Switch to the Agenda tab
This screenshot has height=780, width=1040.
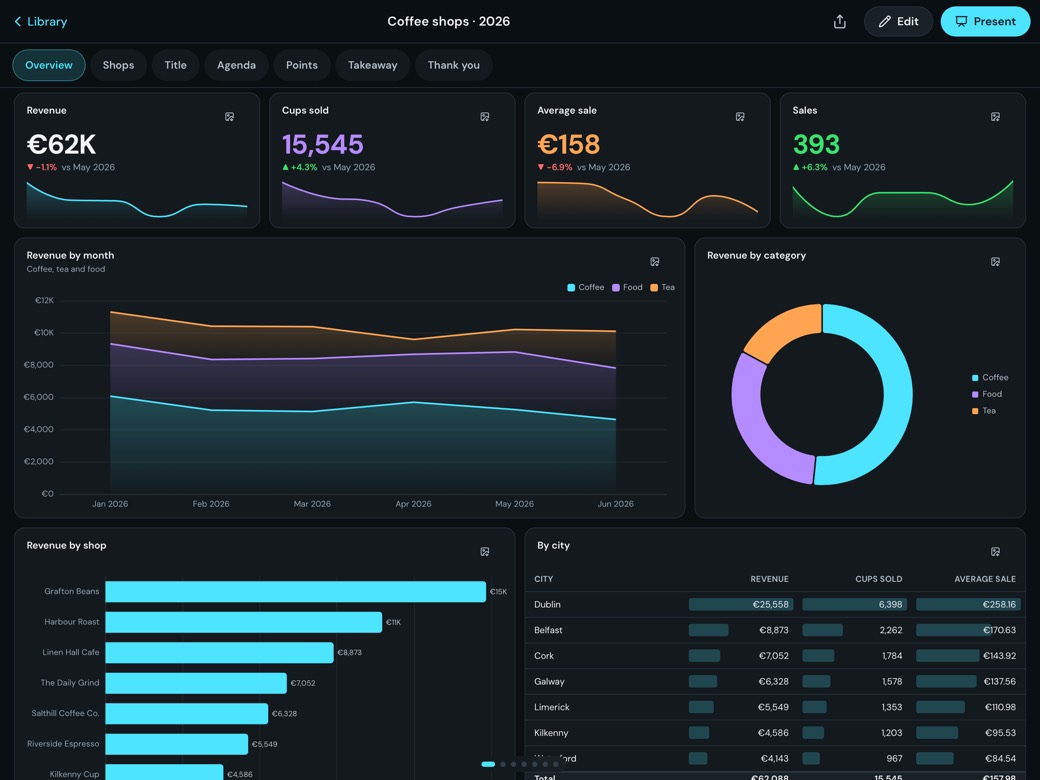point(236,65)
